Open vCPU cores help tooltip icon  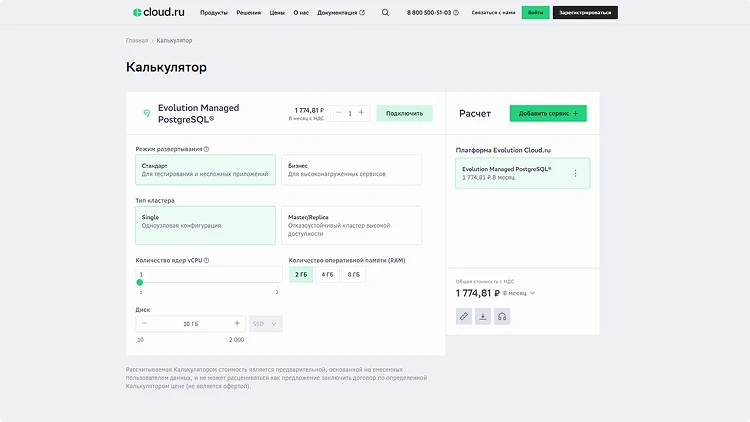point(206,261)
